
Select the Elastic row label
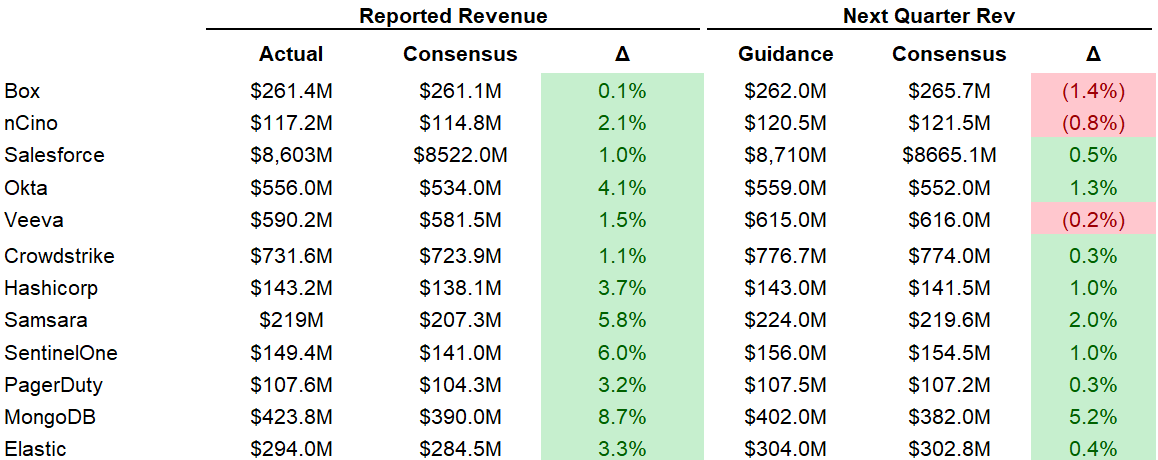(35, 449)
